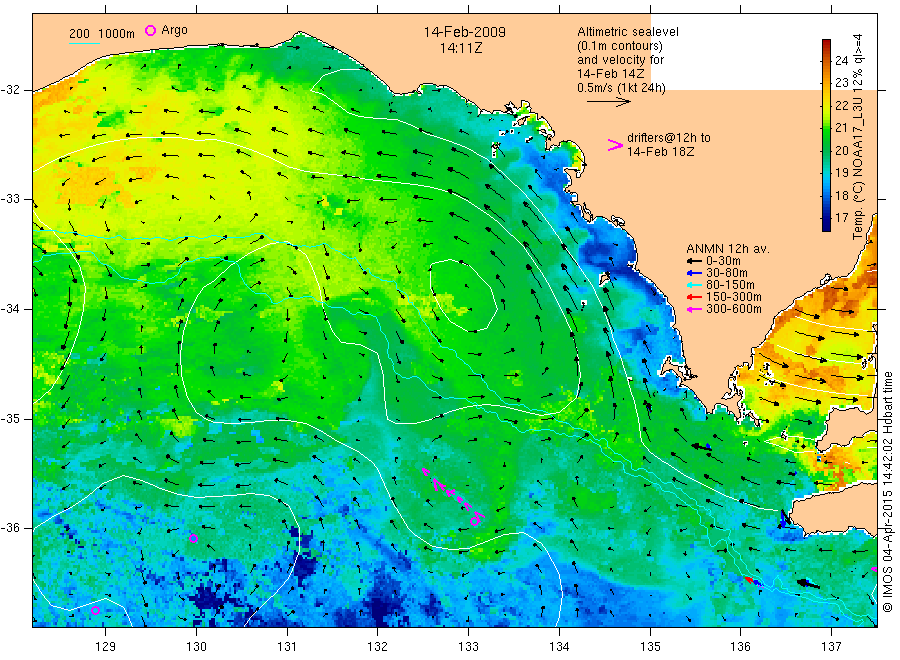Click the '0-30m' depth label

723,261
